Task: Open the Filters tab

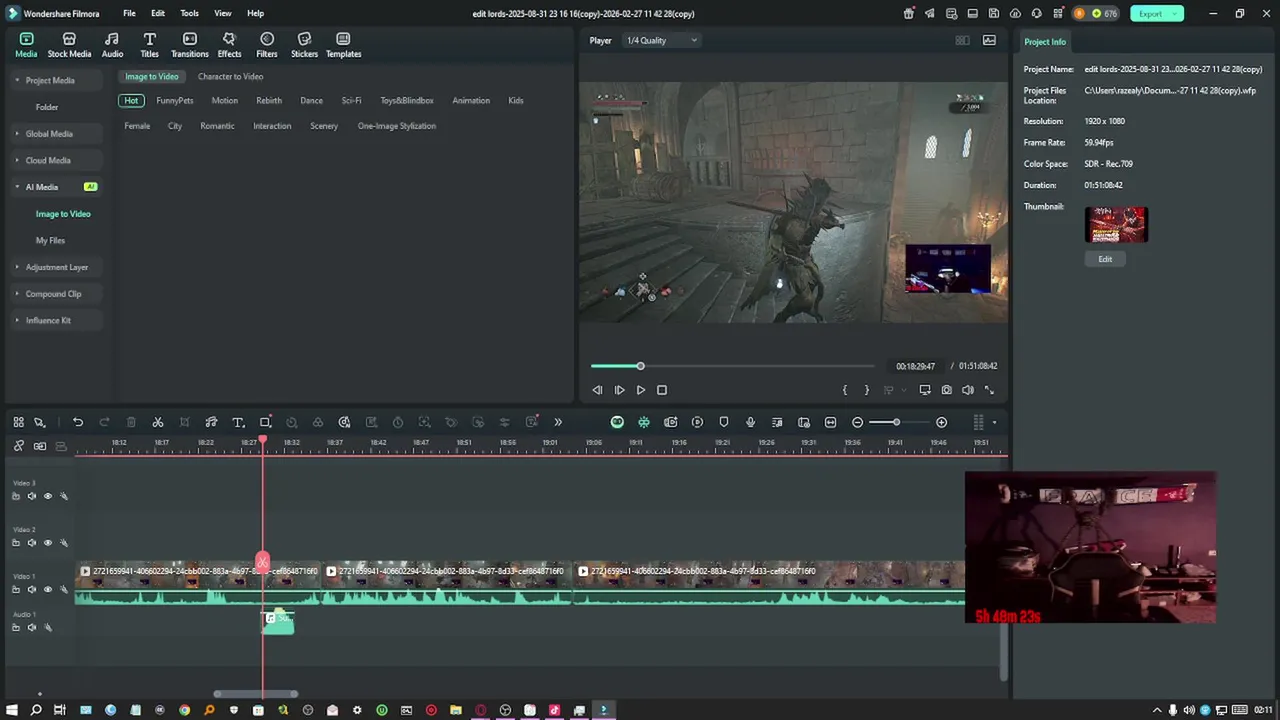Action: pyautogui.click(x=267, y=45)
